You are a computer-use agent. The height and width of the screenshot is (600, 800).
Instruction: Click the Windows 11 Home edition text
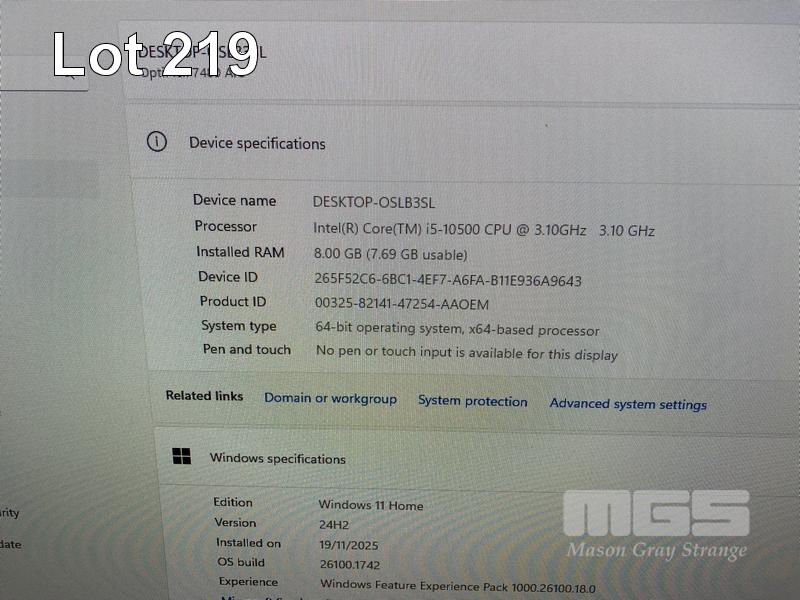[x=370, y=506]
